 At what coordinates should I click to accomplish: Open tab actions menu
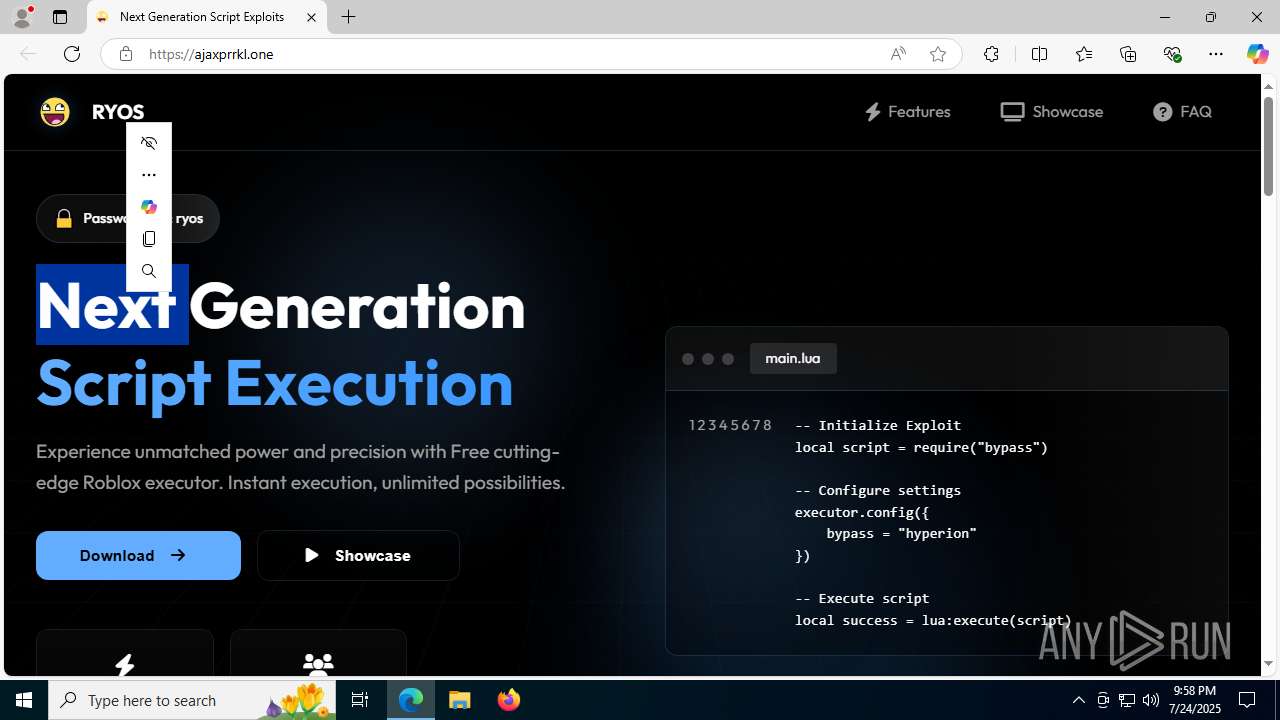(60, 17)
